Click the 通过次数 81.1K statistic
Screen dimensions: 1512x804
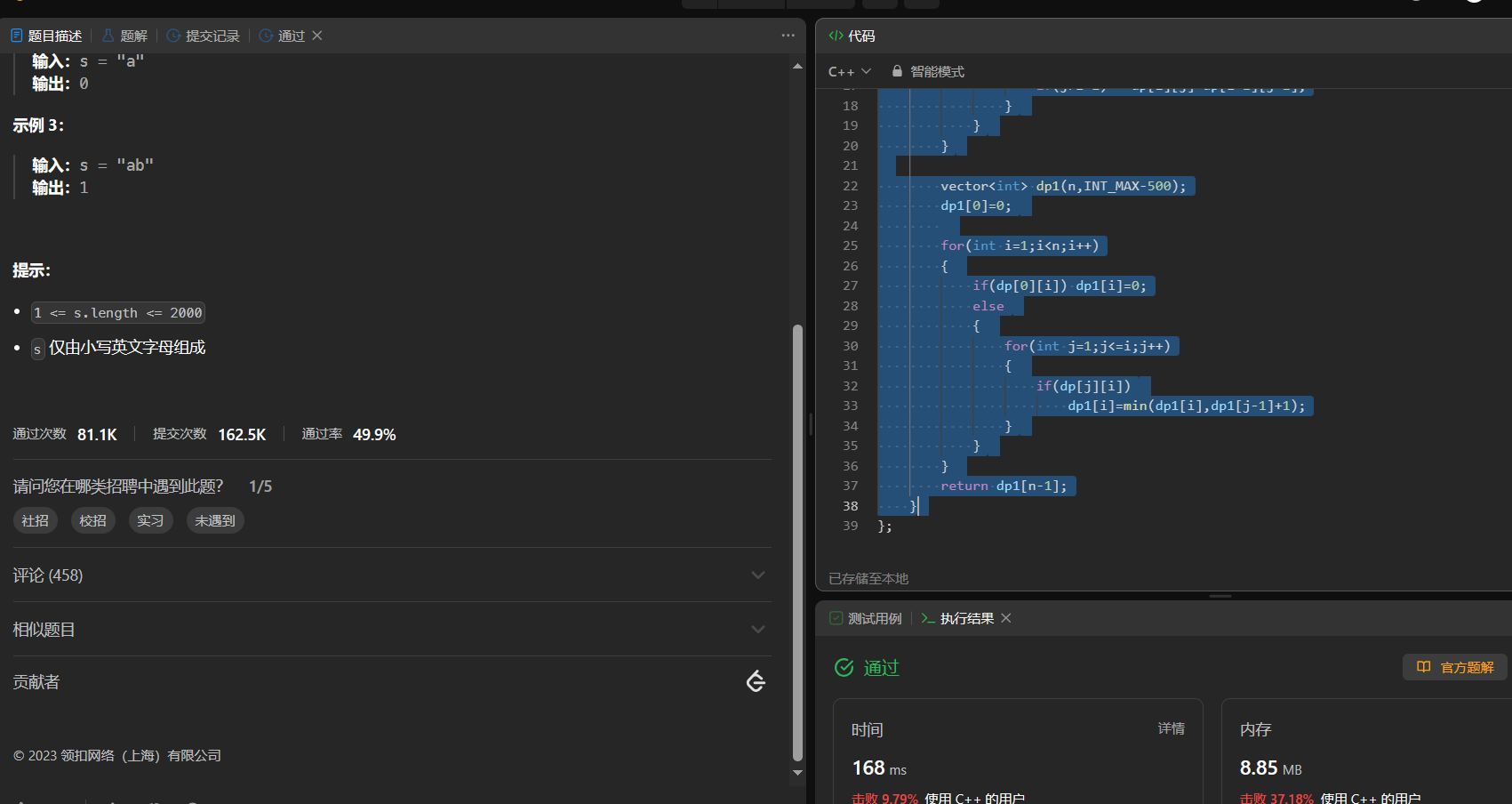tap(65, 434)
